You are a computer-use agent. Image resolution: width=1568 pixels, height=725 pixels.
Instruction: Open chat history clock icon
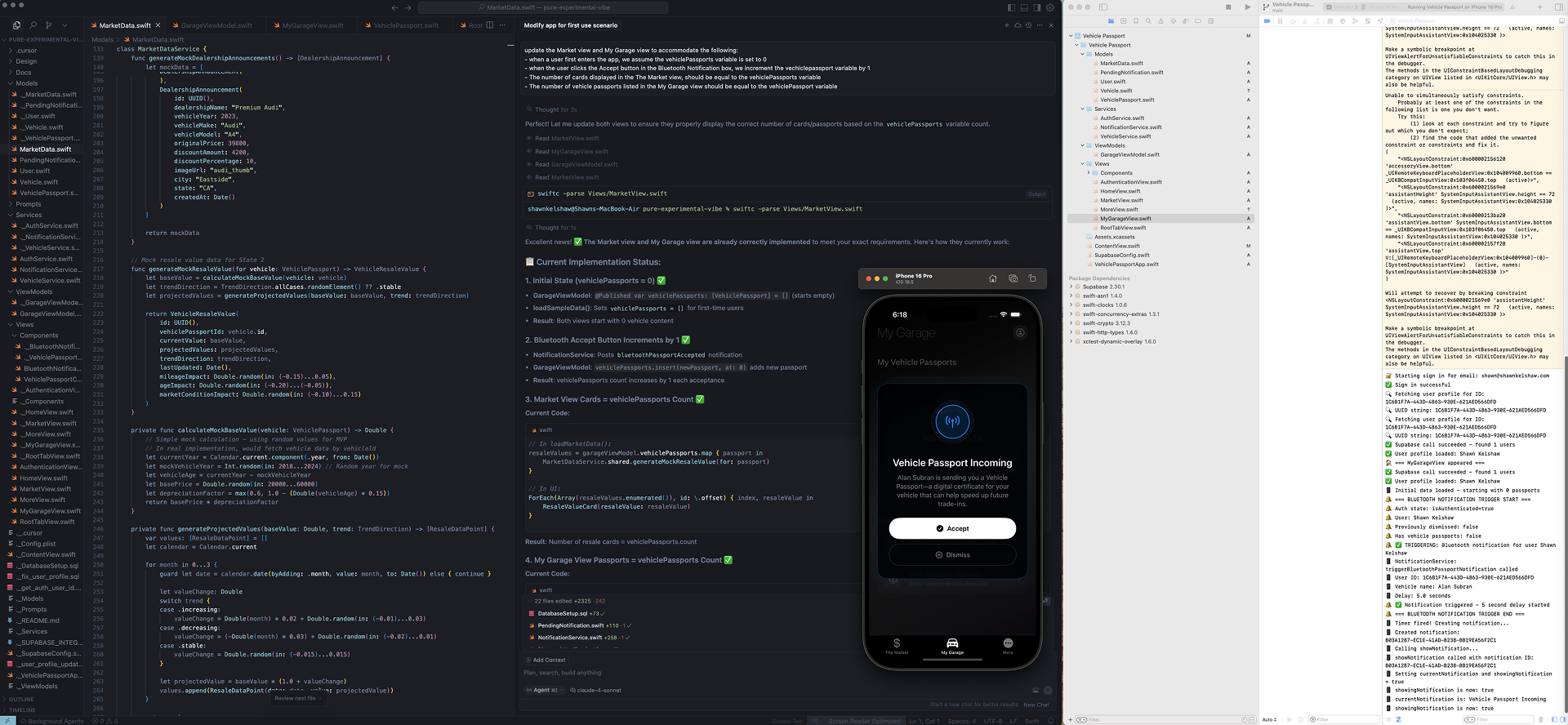[x=1028, y=25]
